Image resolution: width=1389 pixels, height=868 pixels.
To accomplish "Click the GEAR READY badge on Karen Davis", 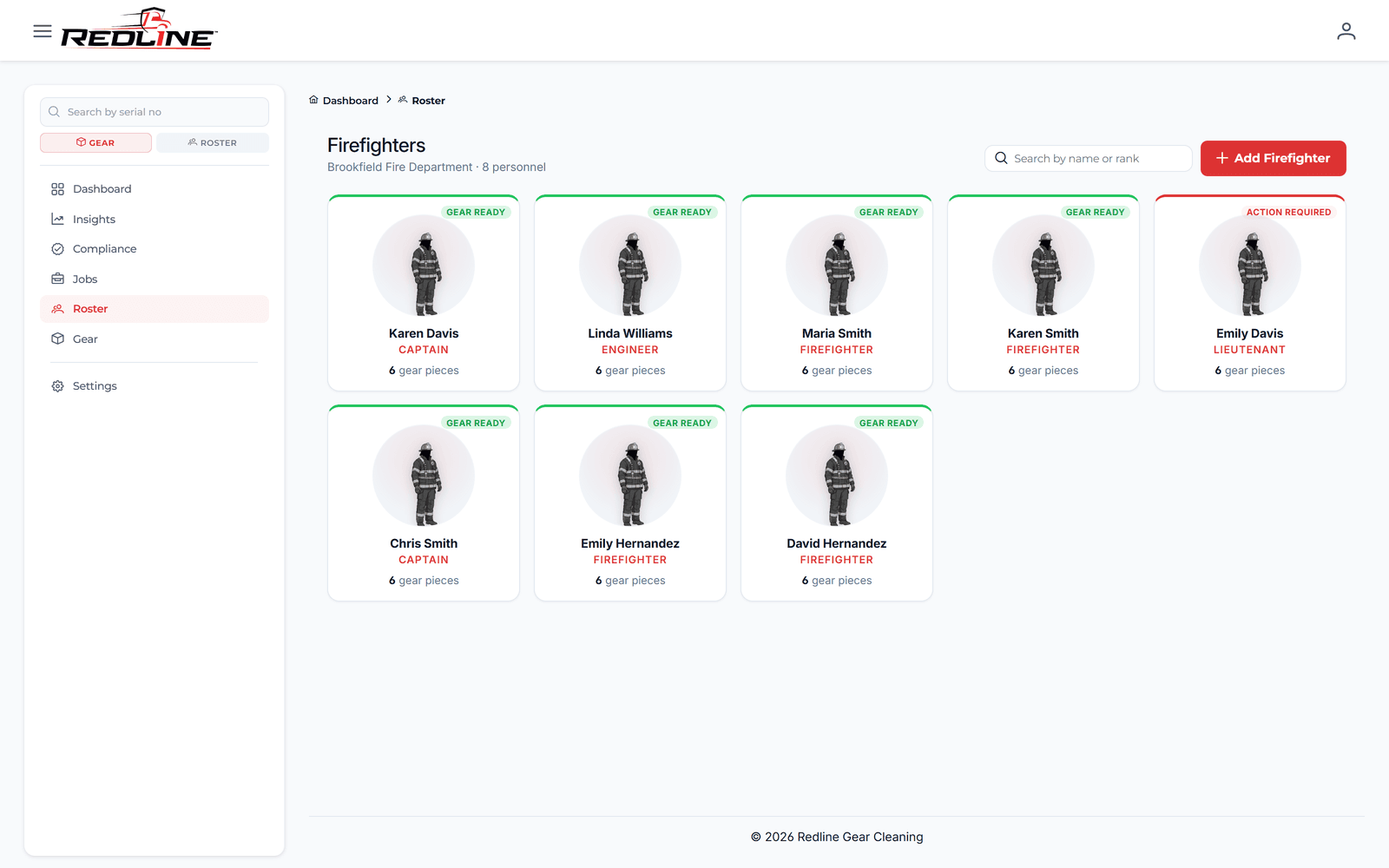I will [x=476, y=212].
